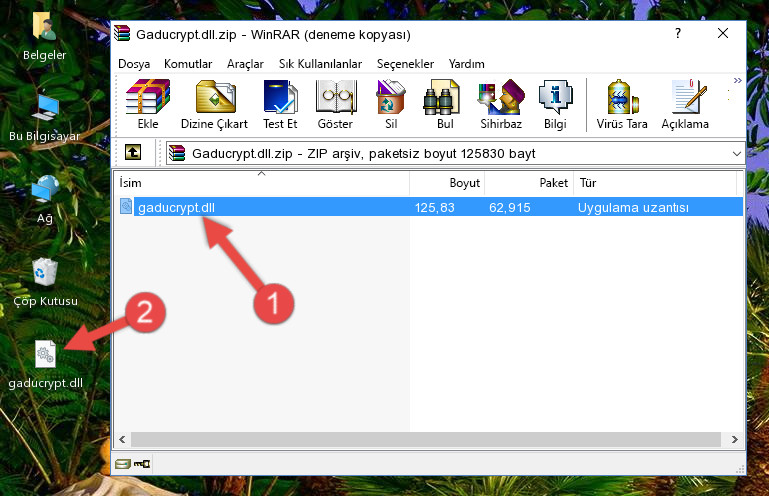Click the help question mark button
The image size is (769, 496).
(x=678, y=33)
